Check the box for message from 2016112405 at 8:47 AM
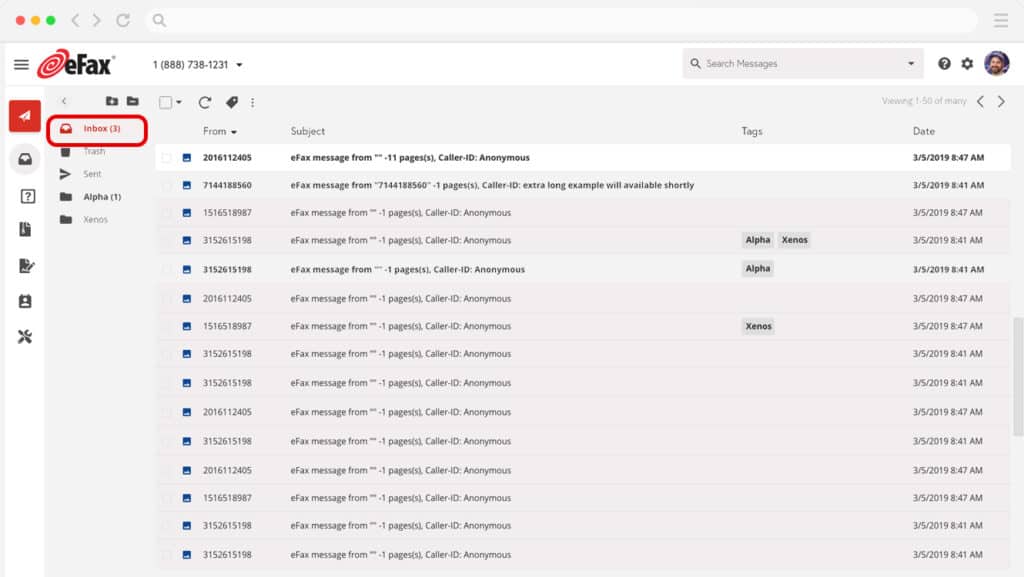The height and width of the screenshot is (577, 1024). pyautogui.click(x=167, y=158)
